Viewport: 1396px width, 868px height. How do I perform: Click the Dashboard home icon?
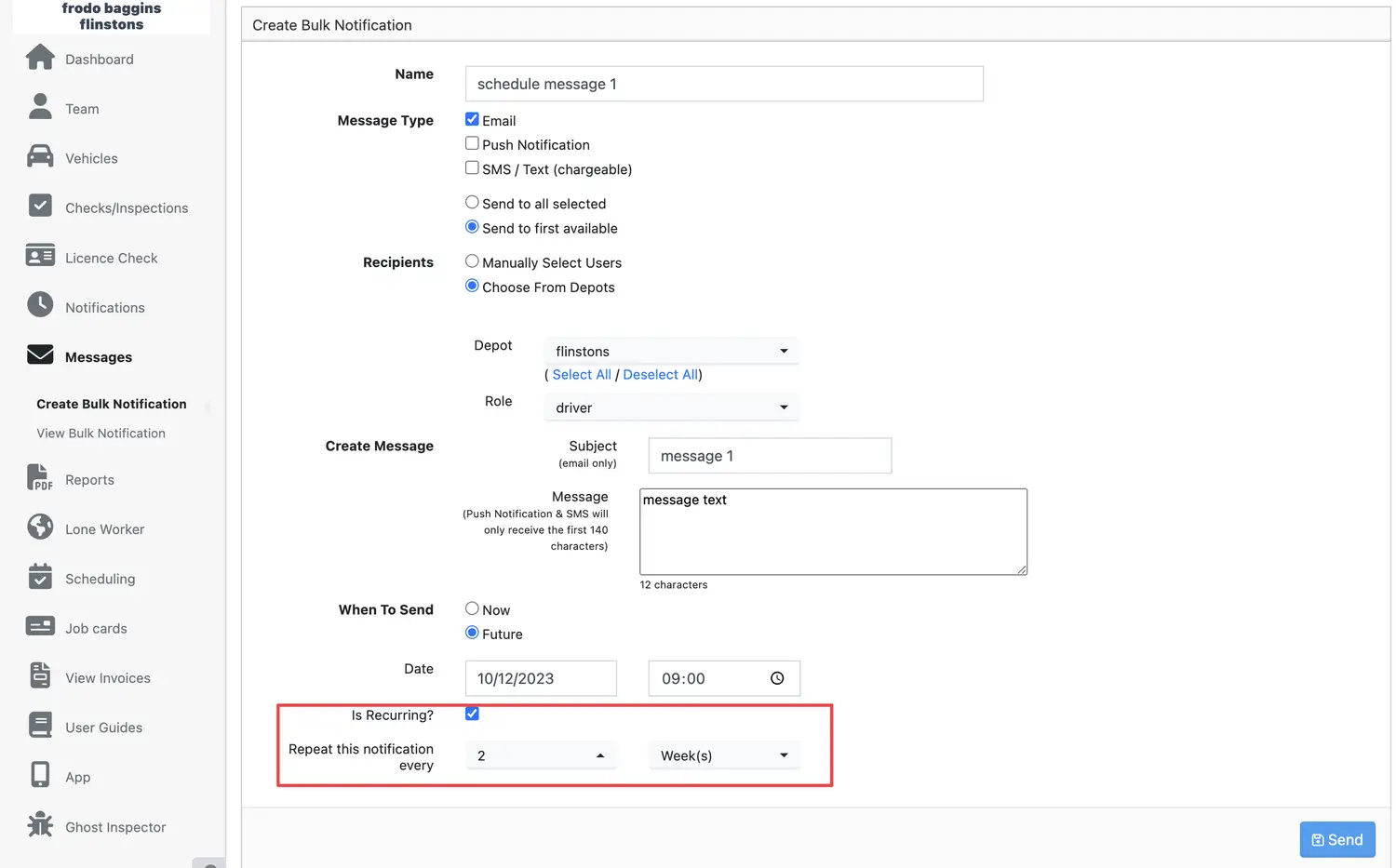40,58
